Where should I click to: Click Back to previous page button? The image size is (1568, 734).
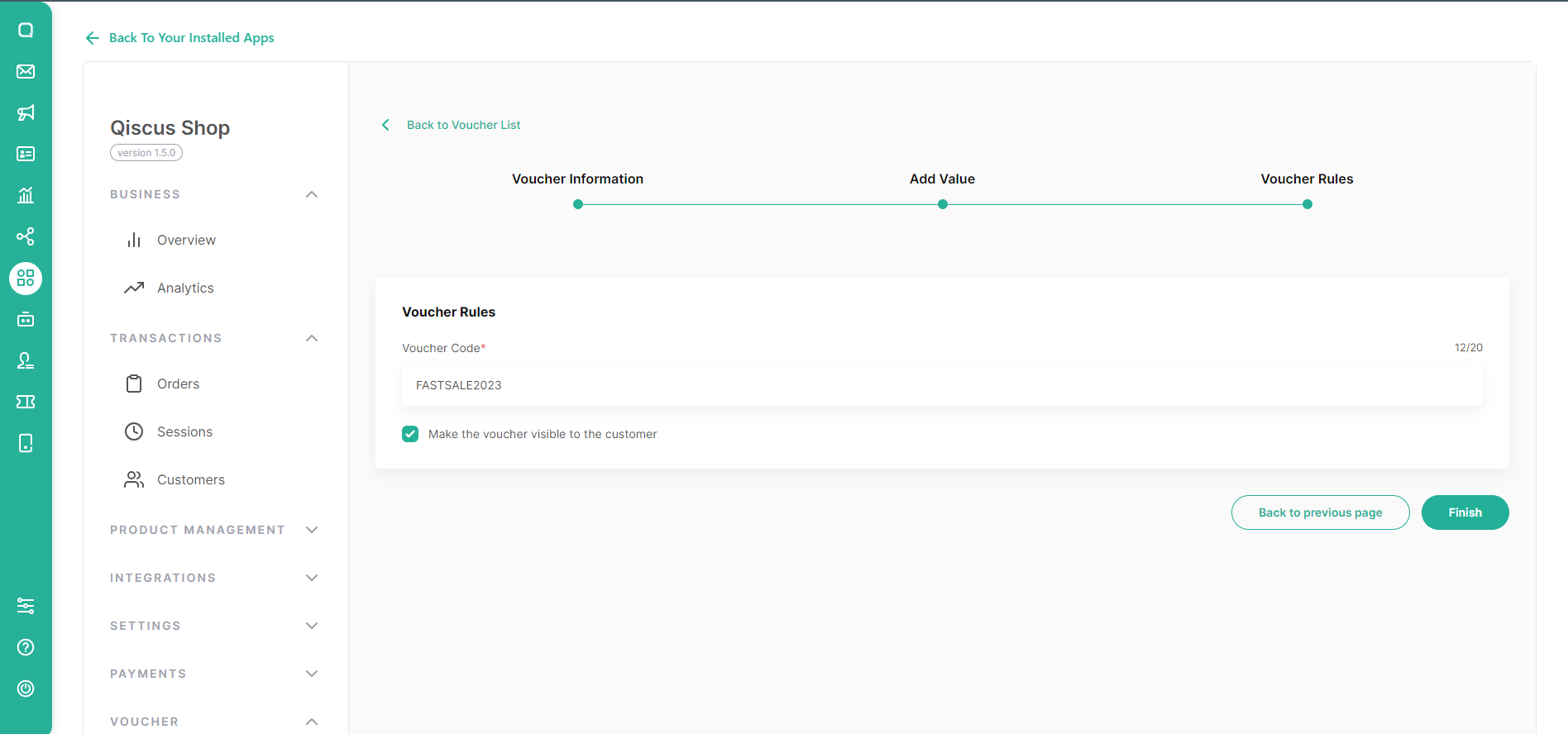(1320, 512)
